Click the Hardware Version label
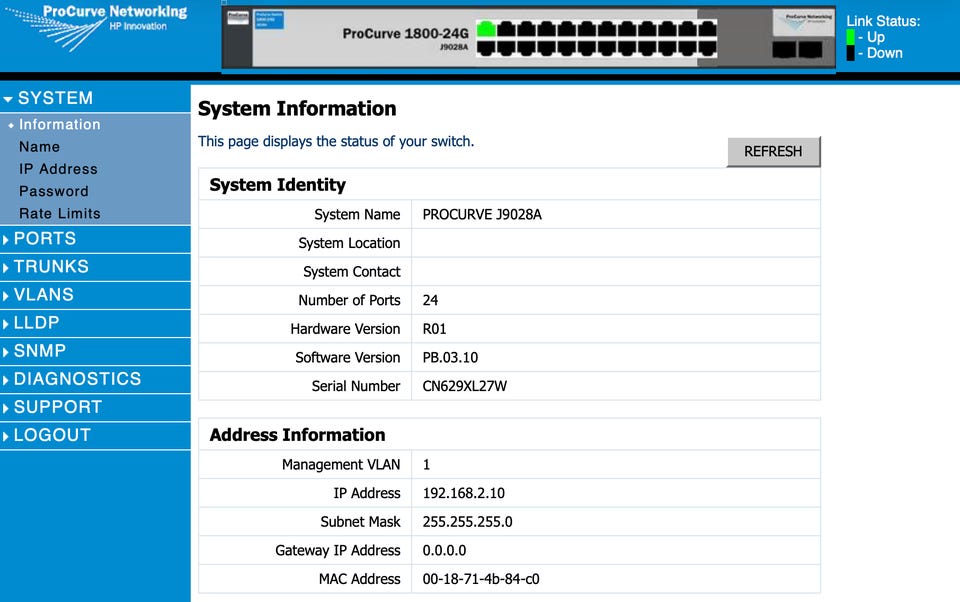This screenshot has width=960, height=602. coord(345,329)
